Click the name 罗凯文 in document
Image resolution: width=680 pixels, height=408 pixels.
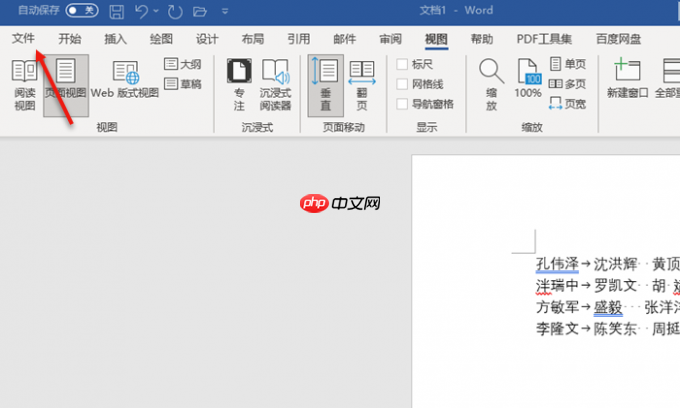pyautogui.click(x=615, y=286)
